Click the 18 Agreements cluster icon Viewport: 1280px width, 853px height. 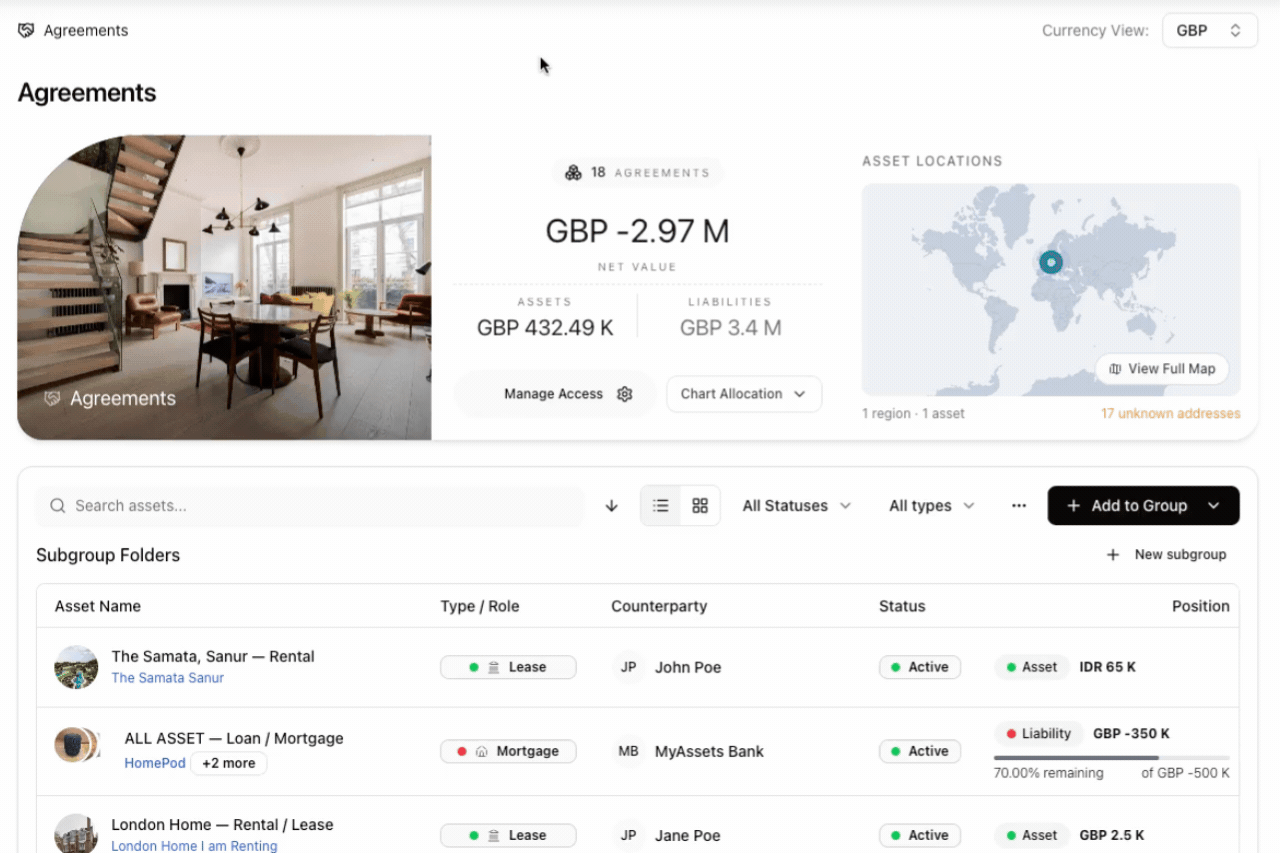point(573,173)
